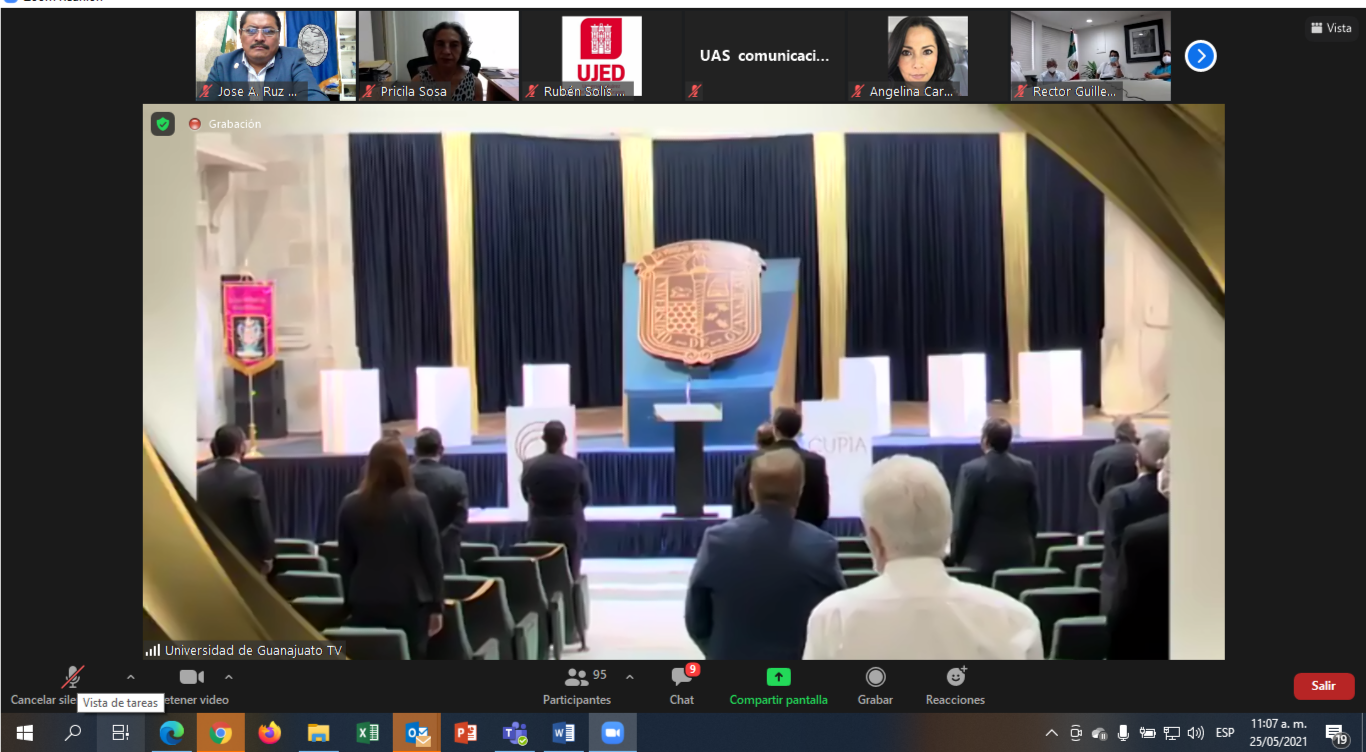
Task: Unmute the microphone in Zoom
Action: click(x=71, y=678)
